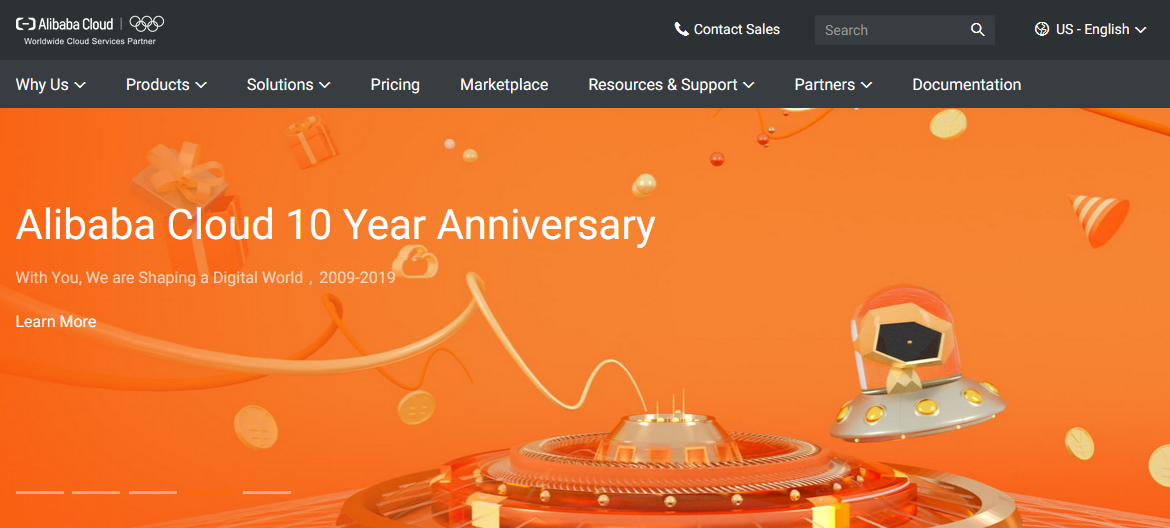This screenshot has width=1170, height=528.
Task: Click the globe language icon
Action: [x=1042, y=29]
